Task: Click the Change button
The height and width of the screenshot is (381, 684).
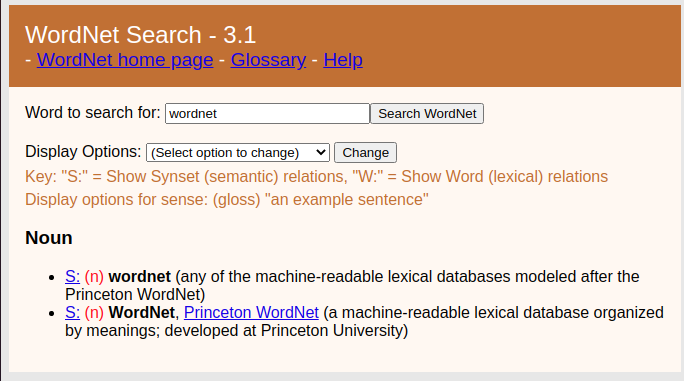Action: coord(365,152)
